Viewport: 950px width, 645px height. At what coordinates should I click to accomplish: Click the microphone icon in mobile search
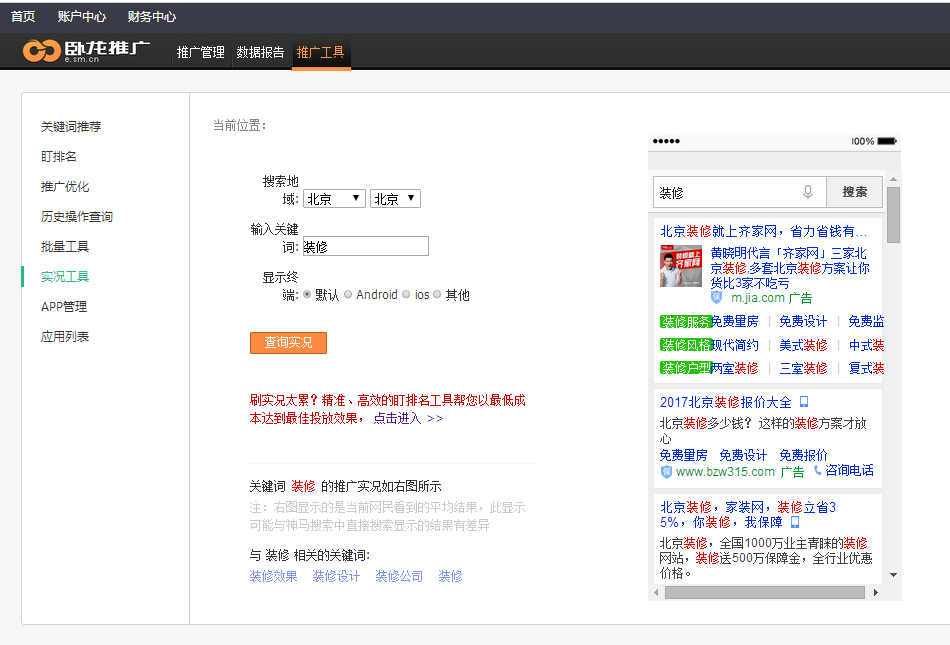808,192
